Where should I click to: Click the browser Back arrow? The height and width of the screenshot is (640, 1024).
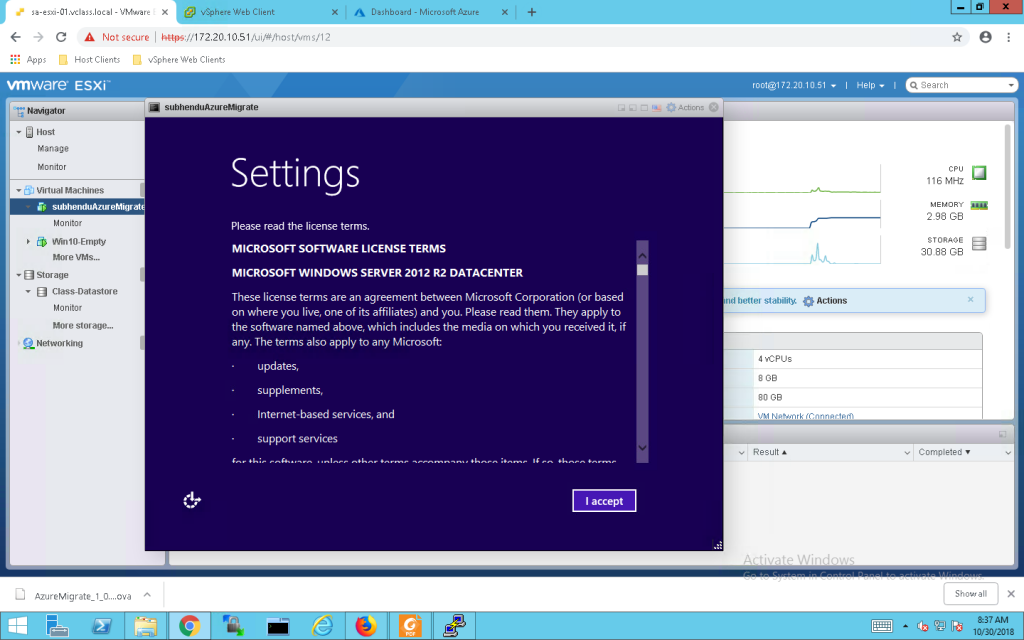tap(16, 37)
